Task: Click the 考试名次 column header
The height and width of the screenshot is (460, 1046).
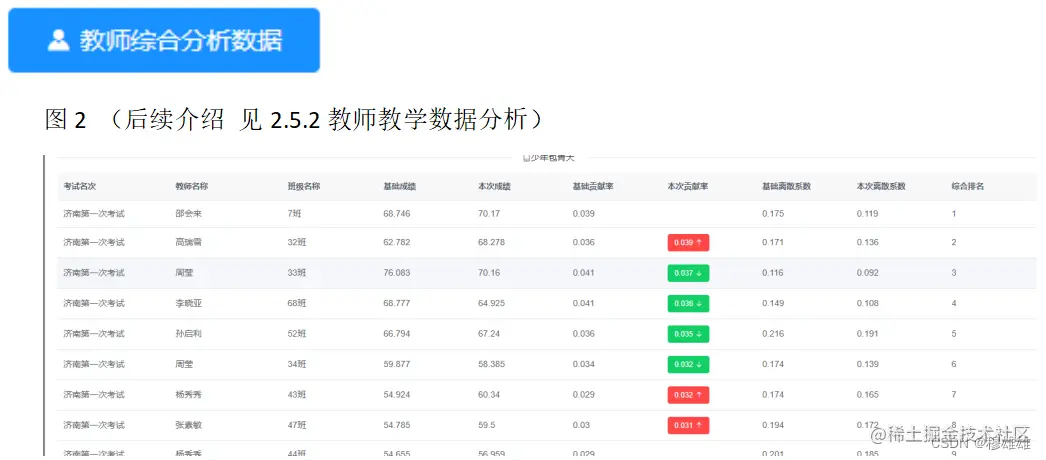Action: point(79,186)
